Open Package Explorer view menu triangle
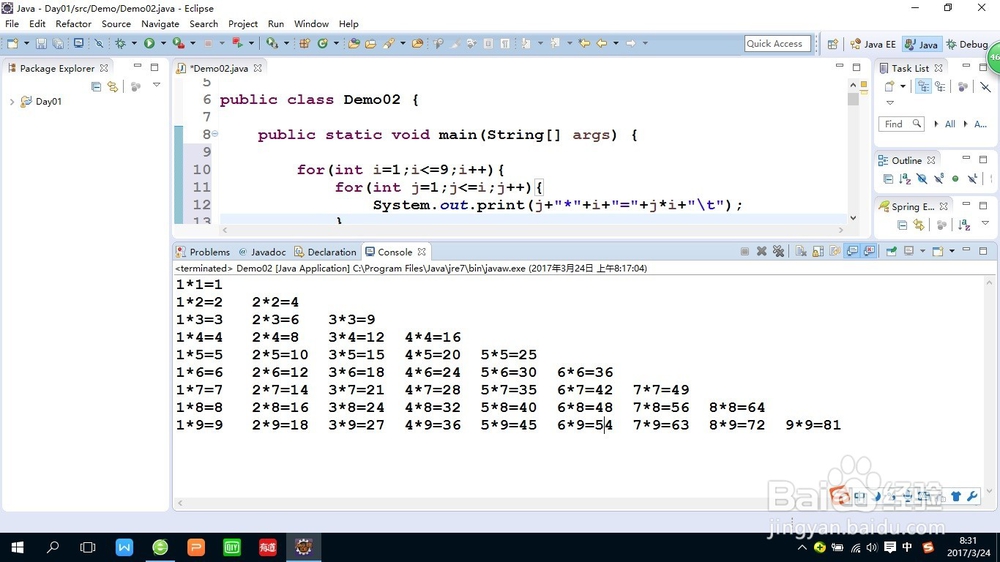 point(156,85)
